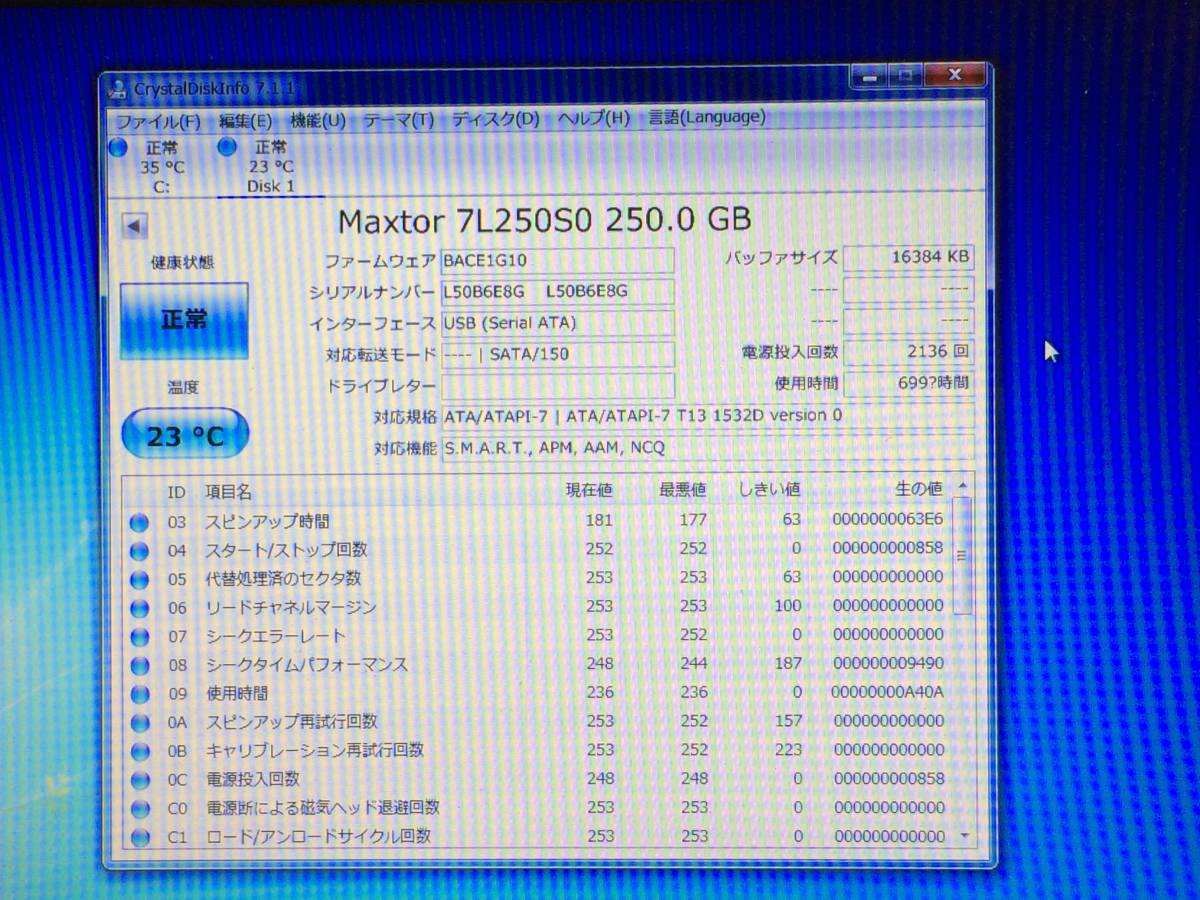The image size is (1200, 900).
Task: Click the ファームウェア field BACE1G10
Action: [558, 261]
